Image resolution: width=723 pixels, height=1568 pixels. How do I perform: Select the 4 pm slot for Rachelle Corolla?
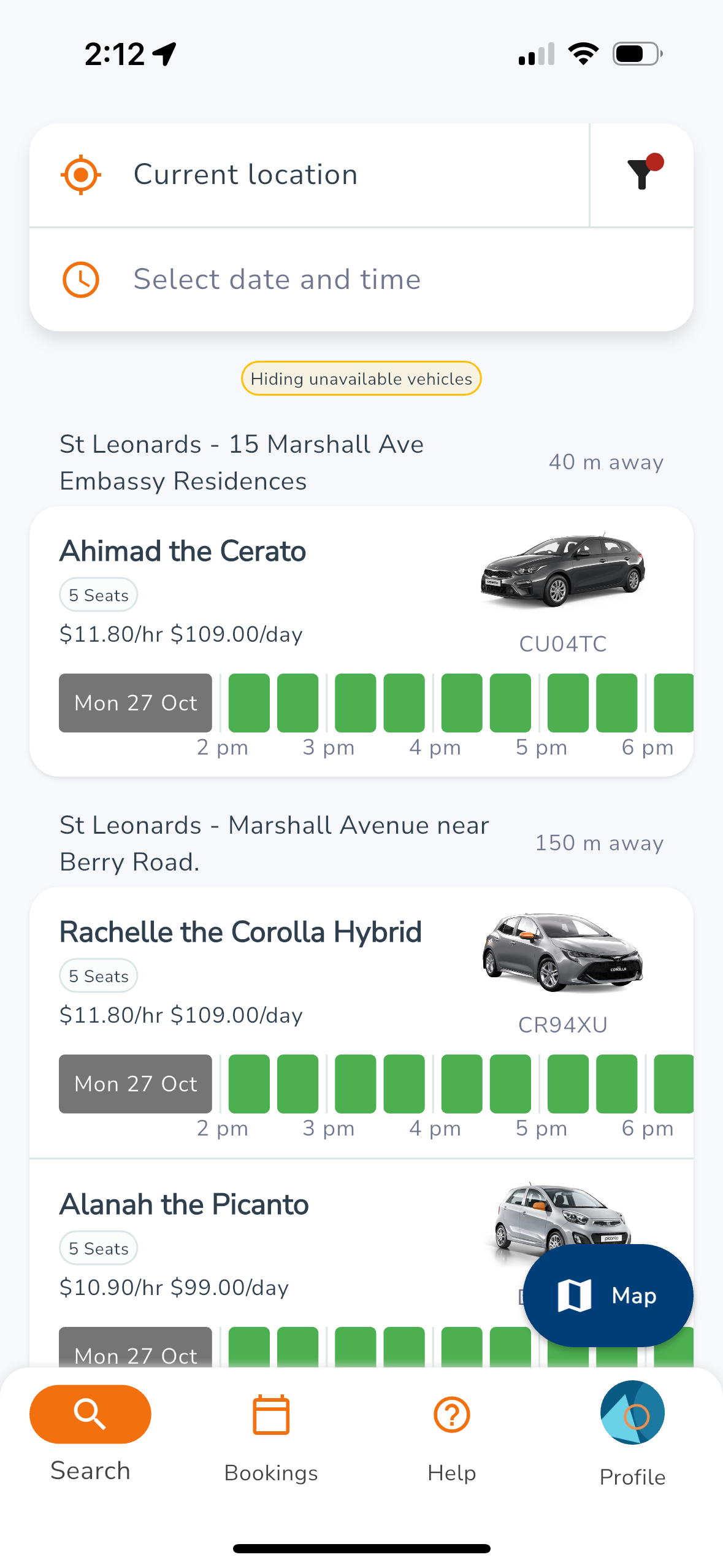point(461,1084)
